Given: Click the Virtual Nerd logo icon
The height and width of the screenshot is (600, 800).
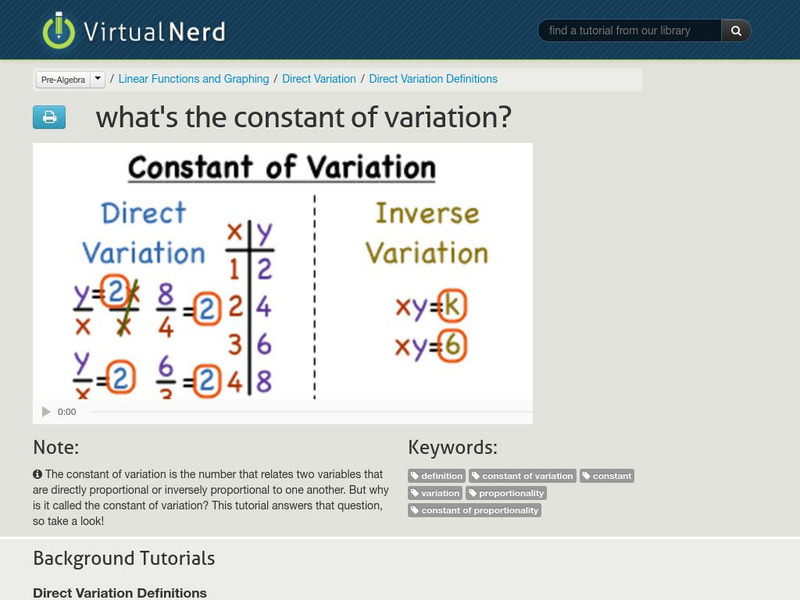Looking at the screenshot, I should pyautogui.click(x=58, y=30).
